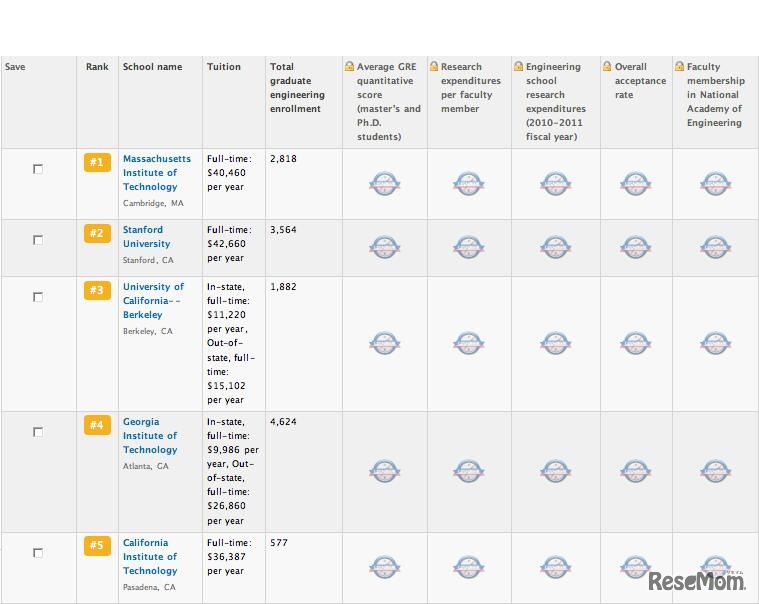The height and width of the screenshot is (604, 759).
Task: Sort by Total graduate engineering enrollment header
Action: (297, 88)
